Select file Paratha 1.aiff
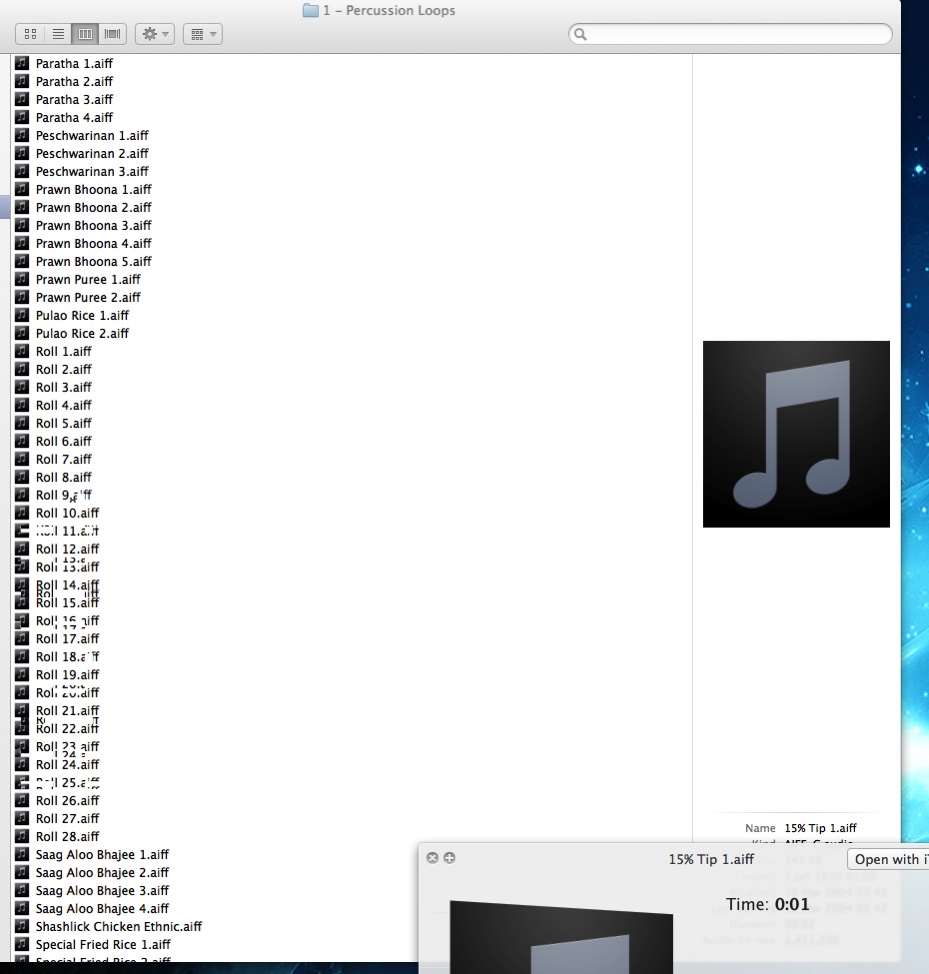Image resolution: width=929 pixels, height=974 pixels. coord(74,63)
